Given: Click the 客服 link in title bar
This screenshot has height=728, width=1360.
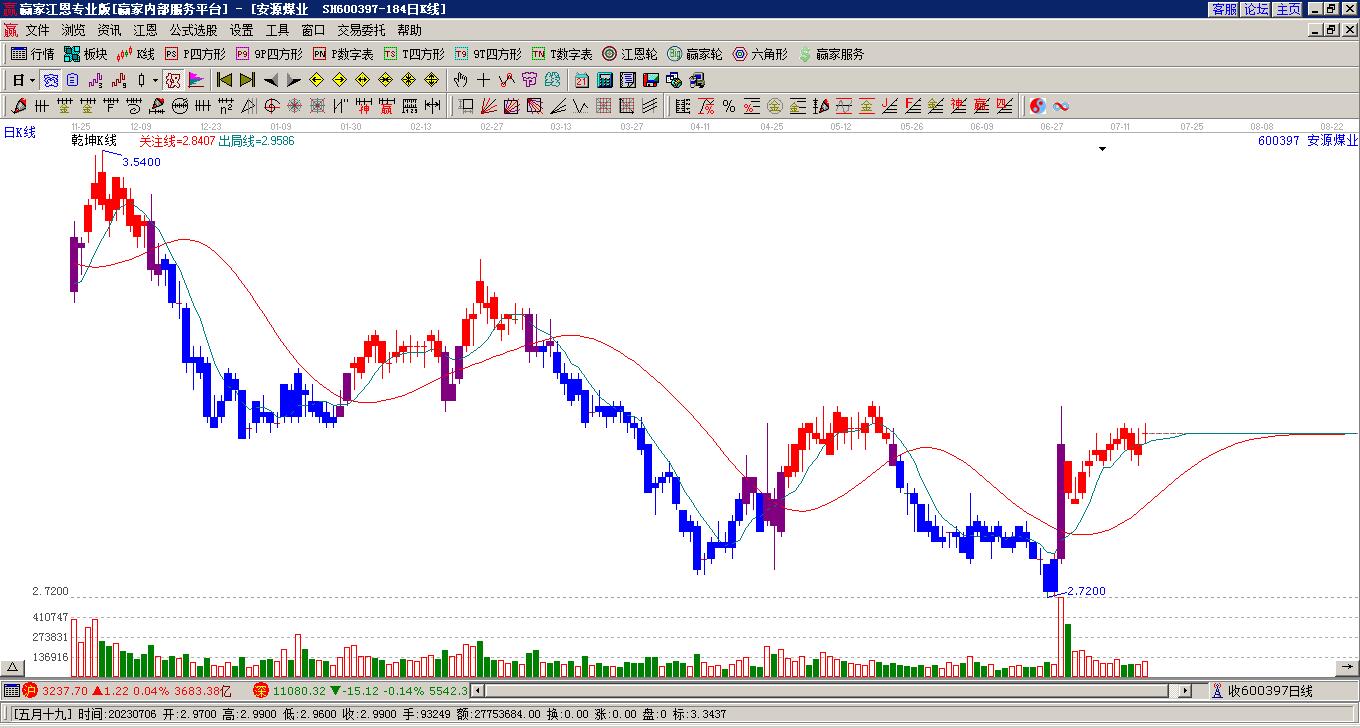Looking at the screenshot, I should pos(1224,9).
